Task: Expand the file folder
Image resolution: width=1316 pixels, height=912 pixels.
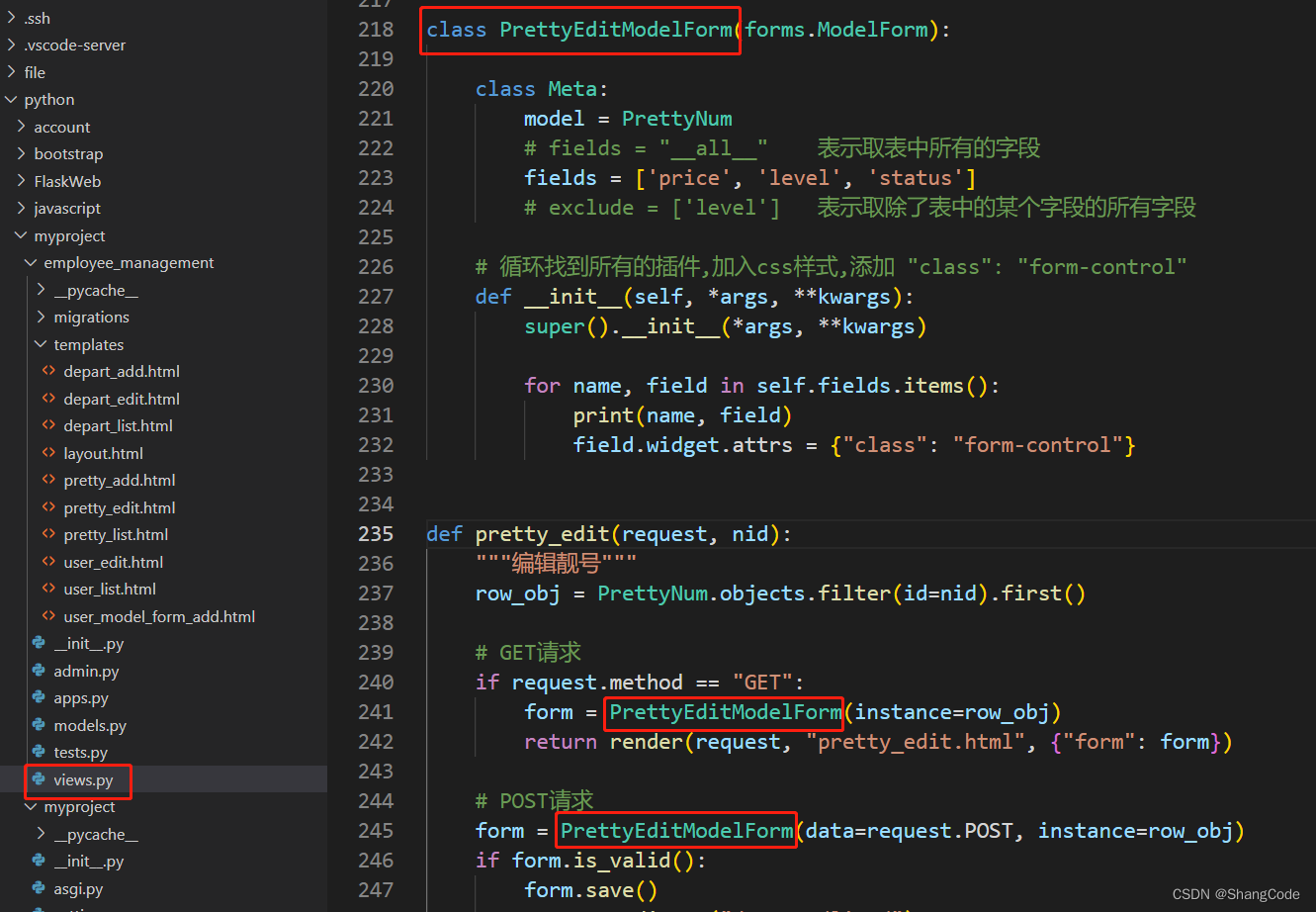Action: [x=12, y=72]
